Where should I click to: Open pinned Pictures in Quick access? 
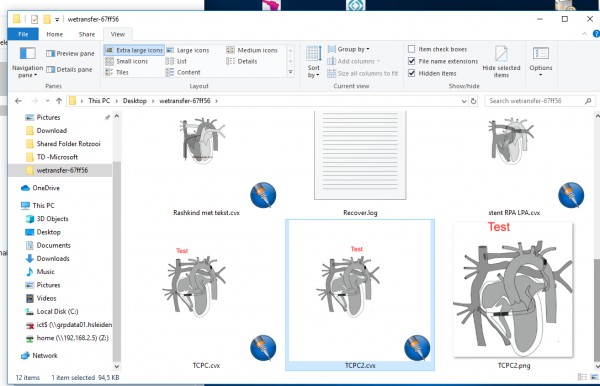48,117
